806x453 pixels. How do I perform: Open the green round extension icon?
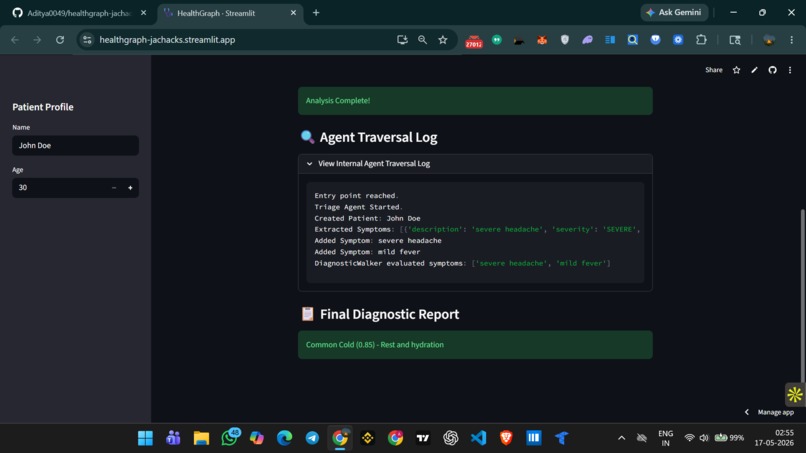click(x=497, y=40)
